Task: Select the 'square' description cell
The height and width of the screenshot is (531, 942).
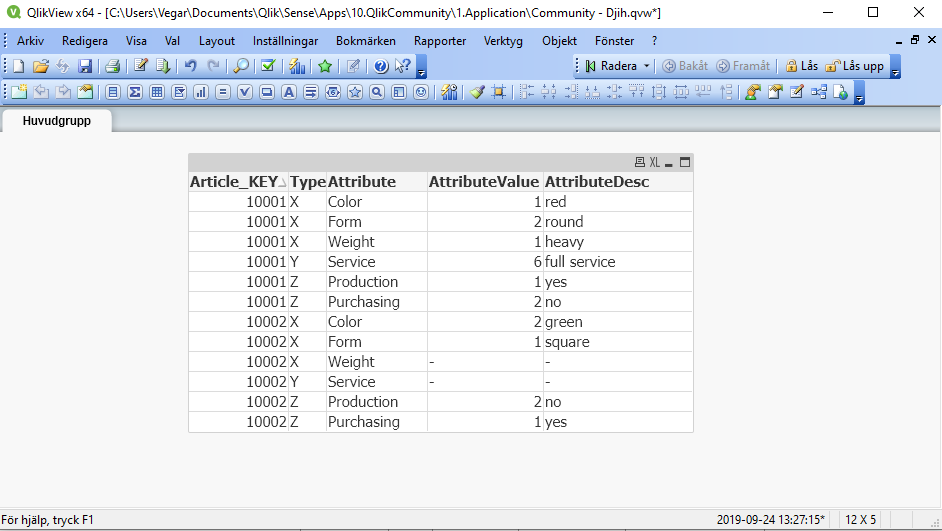Action: tap(618, 342)
